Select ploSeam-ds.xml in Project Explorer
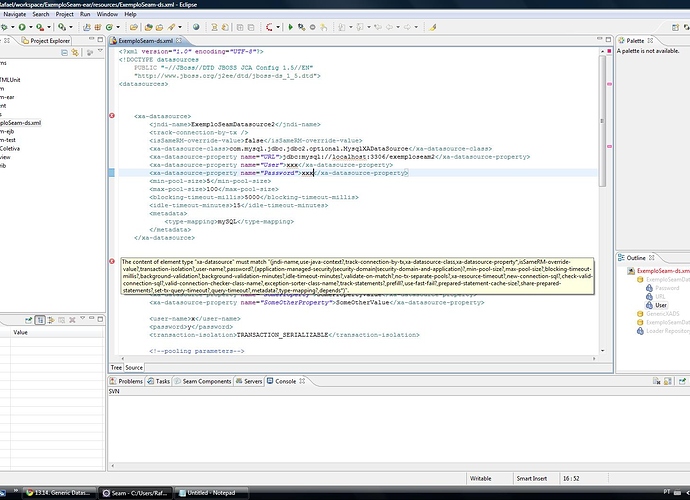Viewport: 690px width, 500px height. coord(20,123)
